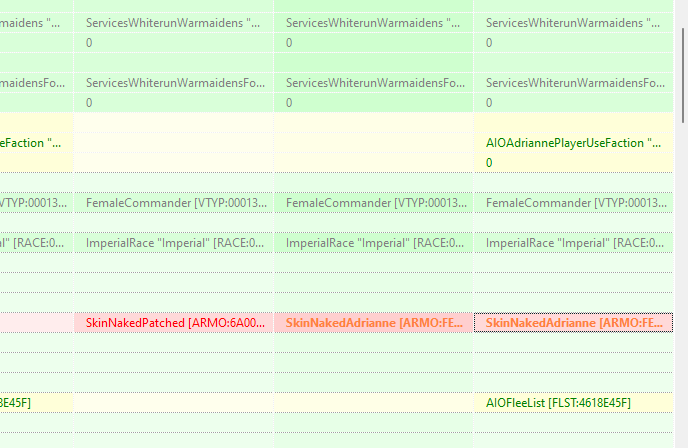Click the pale pink cell left of SkinNakedPatched

coord(36,323)
